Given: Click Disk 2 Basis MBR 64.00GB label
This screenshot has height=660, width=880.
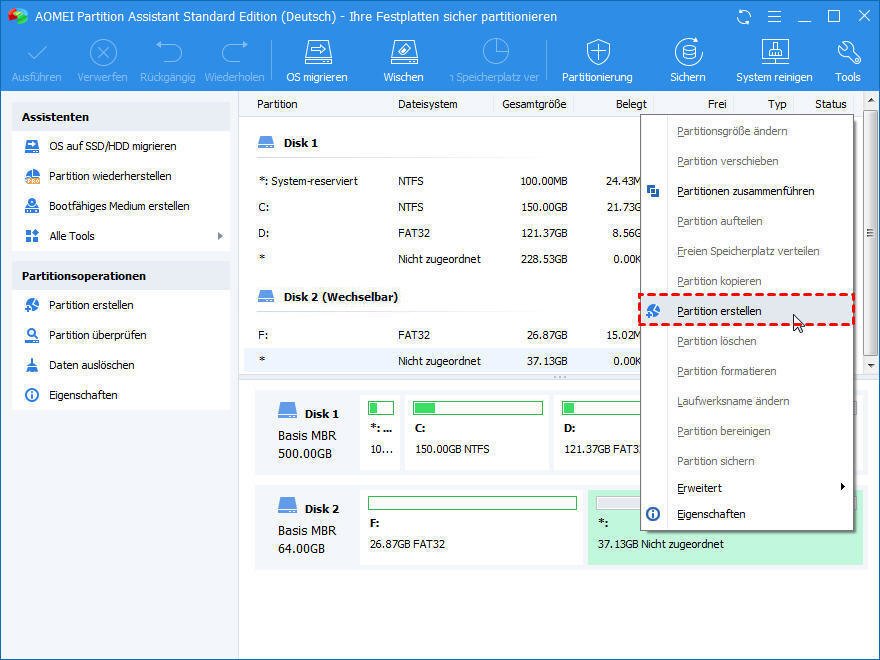Looking at the screenshot, I should tap(307, 528).
